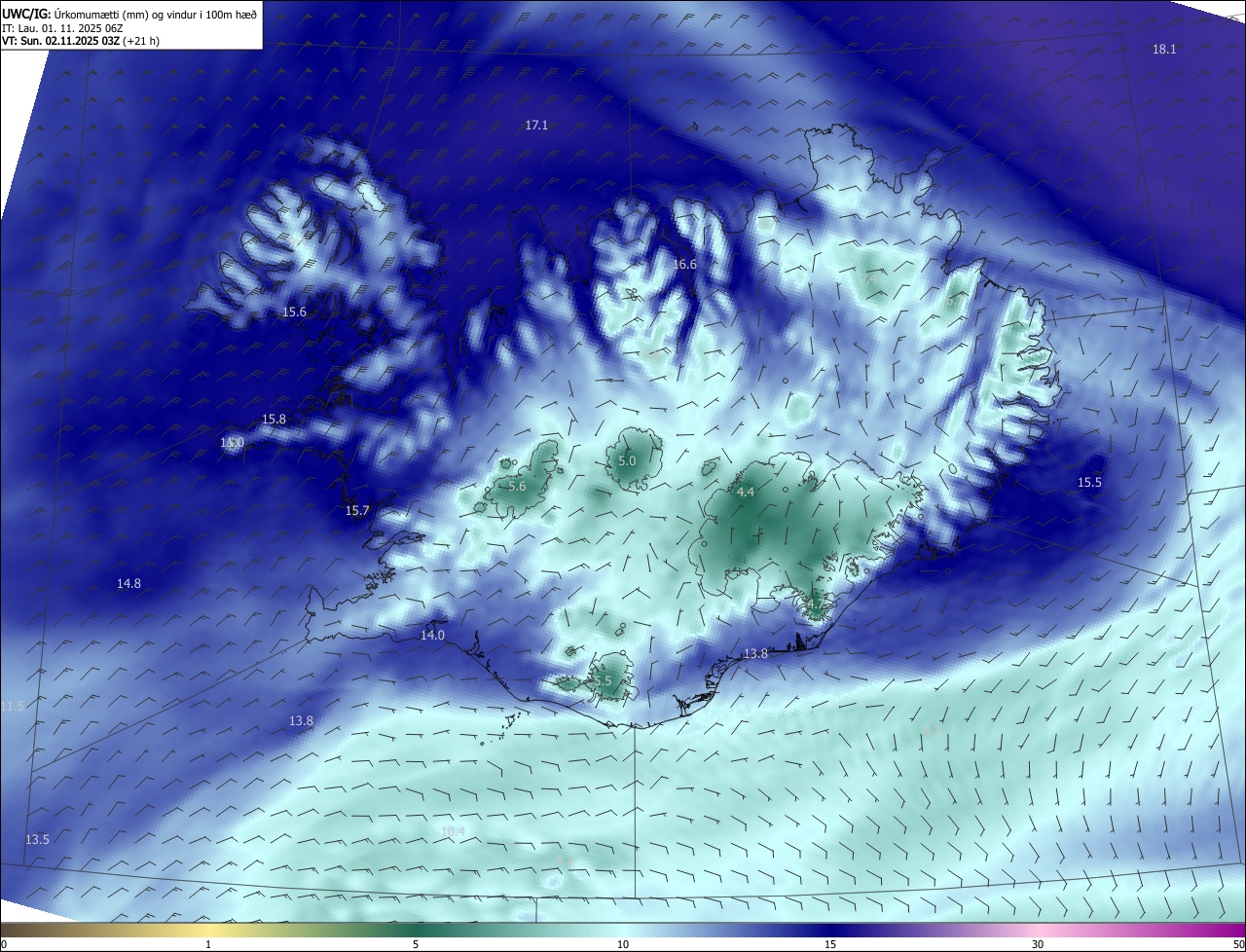Click the 10.4 value label on the map
The image size is (1246, 952).
click(x=453, y=831)
